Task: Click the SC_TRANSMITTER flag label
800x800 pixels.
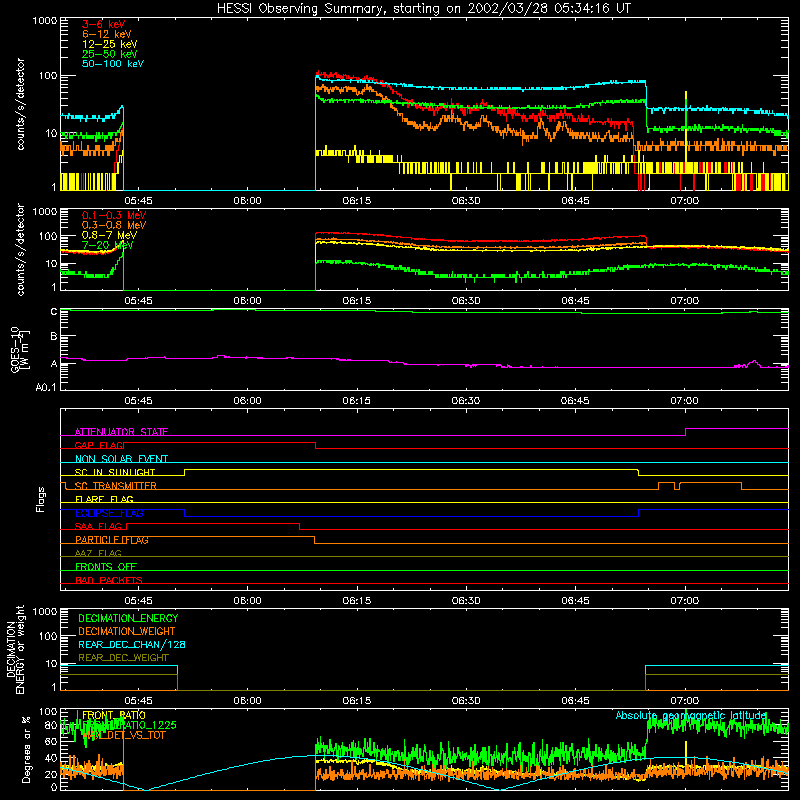Action: (x=115, y=486)
